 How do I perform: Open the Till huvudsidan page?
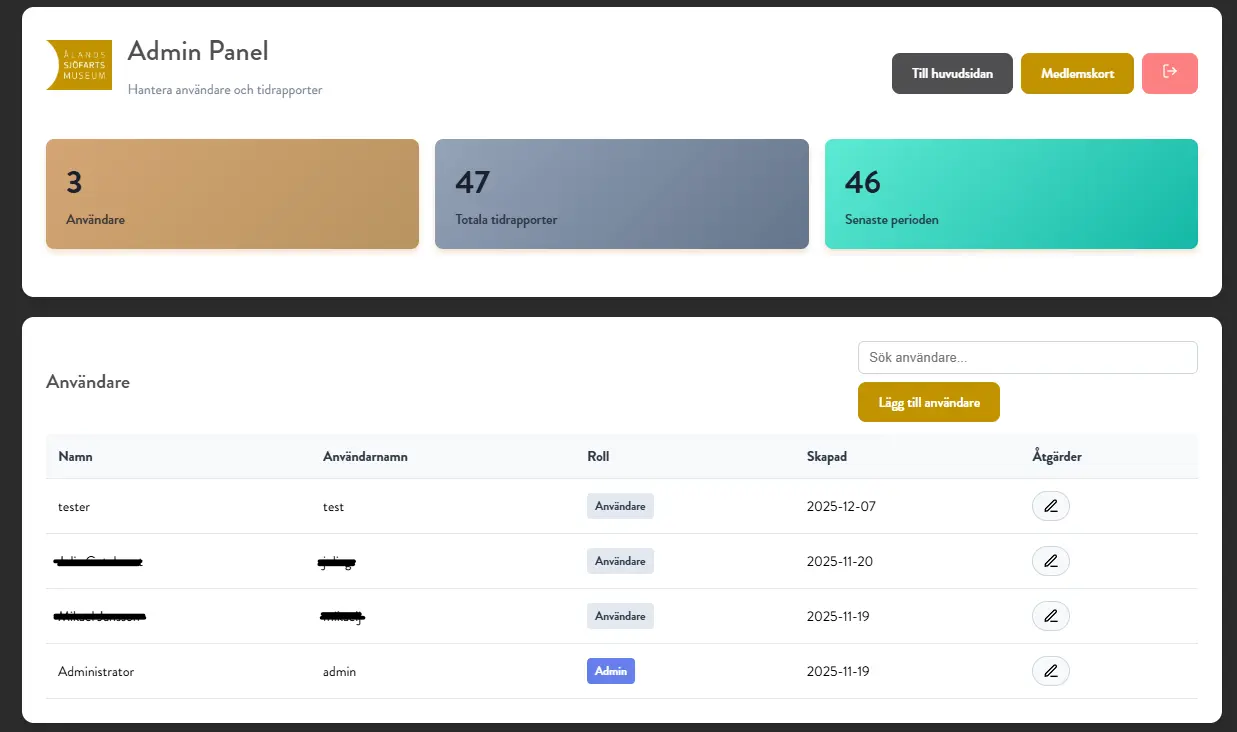pos(952,74)
